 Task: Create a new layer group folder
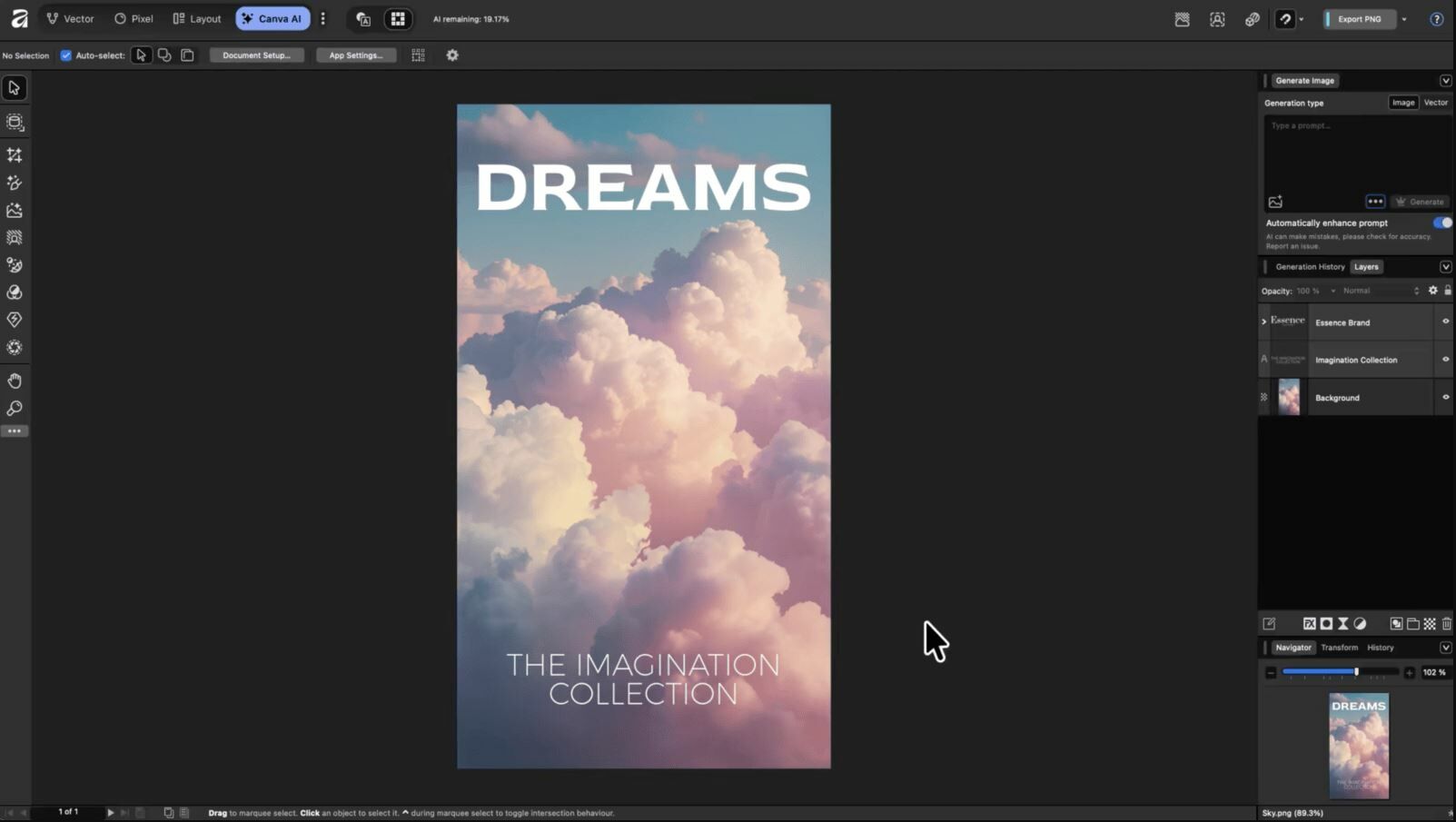[x=1413, y=624]
